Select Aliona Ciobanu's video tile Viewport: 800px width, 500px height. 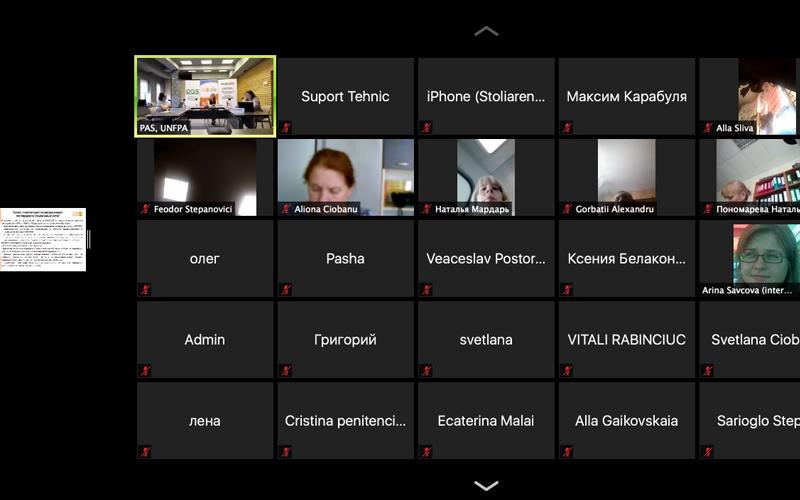click(x=345, y=176)
